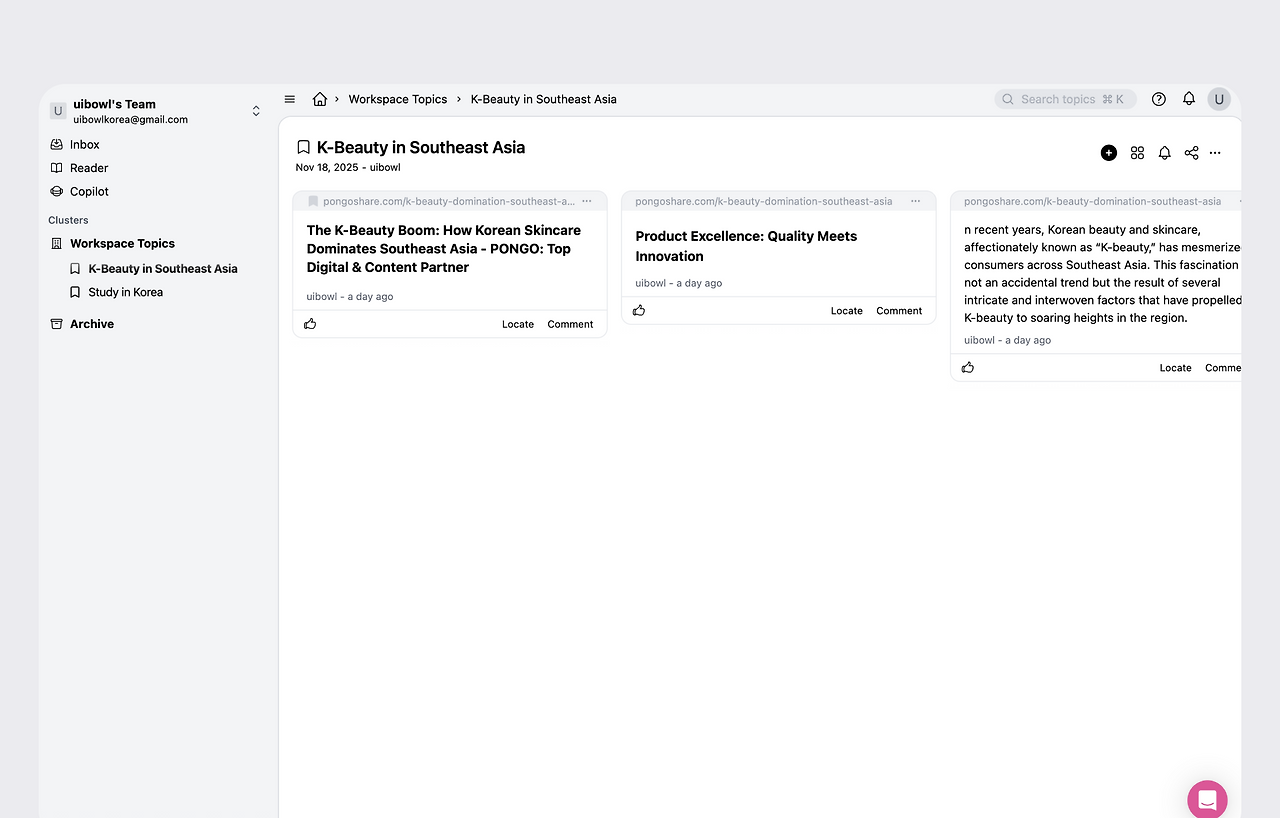This screenshot has width=1280, height=818.
Task: Open notifications bell in top bar
Action: [1189, 99]
